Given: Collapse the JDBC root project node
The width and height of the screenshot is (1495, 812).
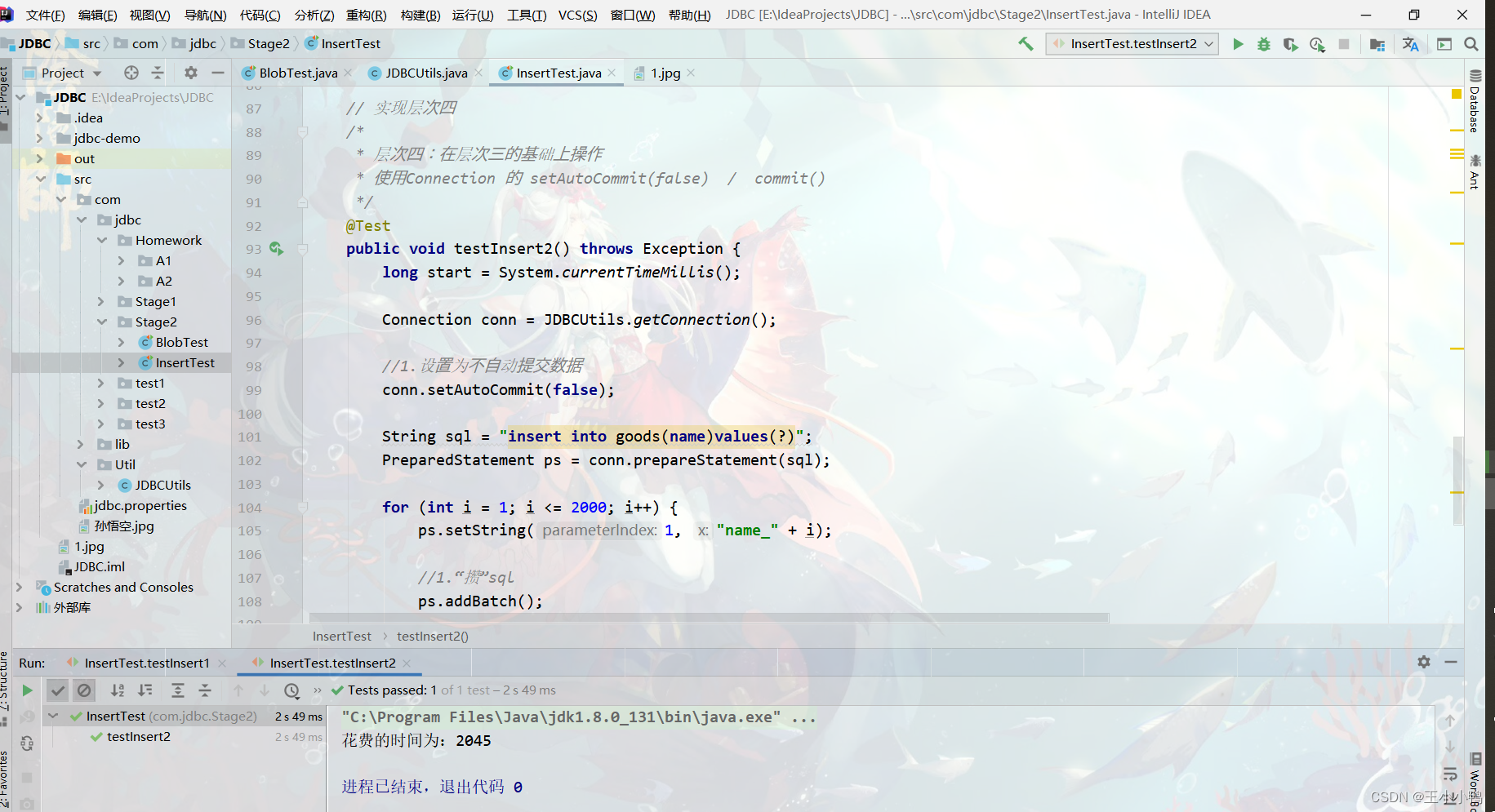Looking at the screenshot, I should pos(20,97).
